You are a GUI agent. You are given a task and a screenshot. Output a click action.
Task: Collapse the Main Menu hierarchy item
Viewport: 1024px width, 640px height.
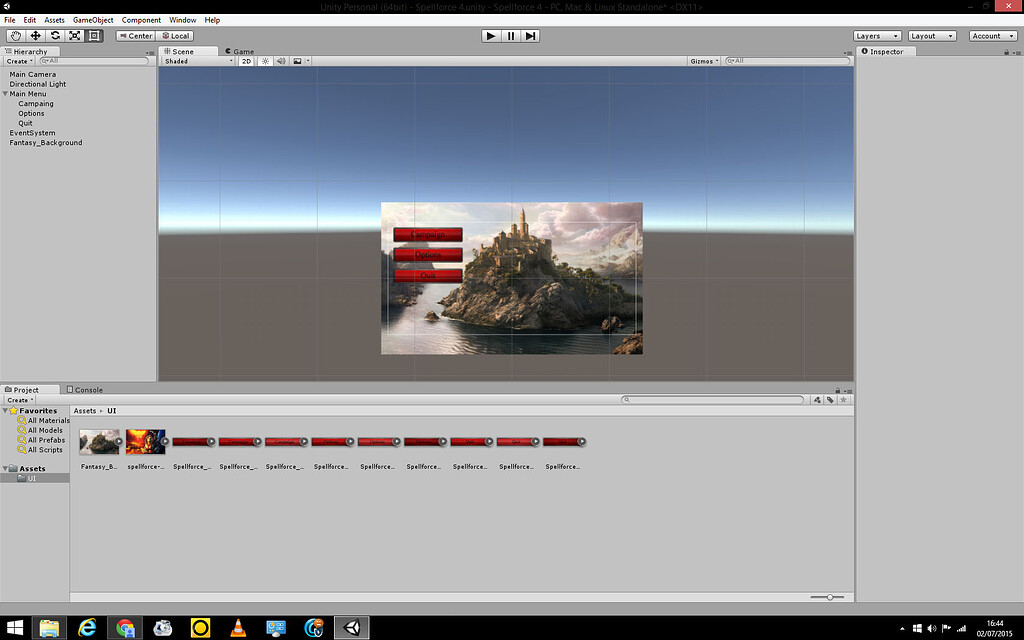(x=4, y=93)
